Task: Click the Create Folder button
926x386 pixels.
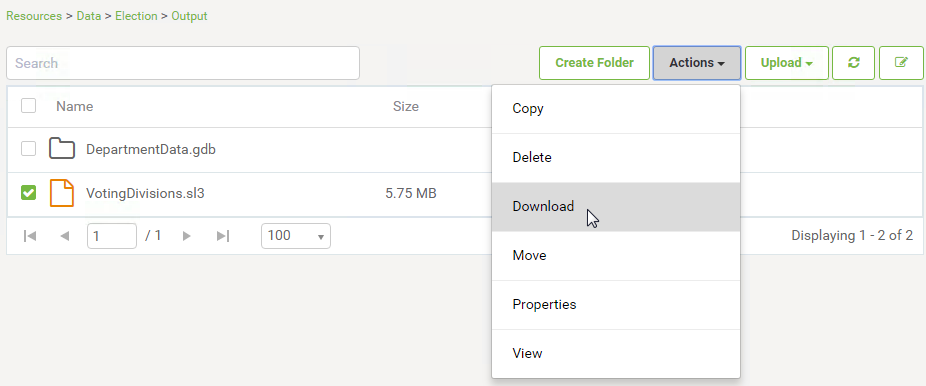Action: tap(594, 63)
